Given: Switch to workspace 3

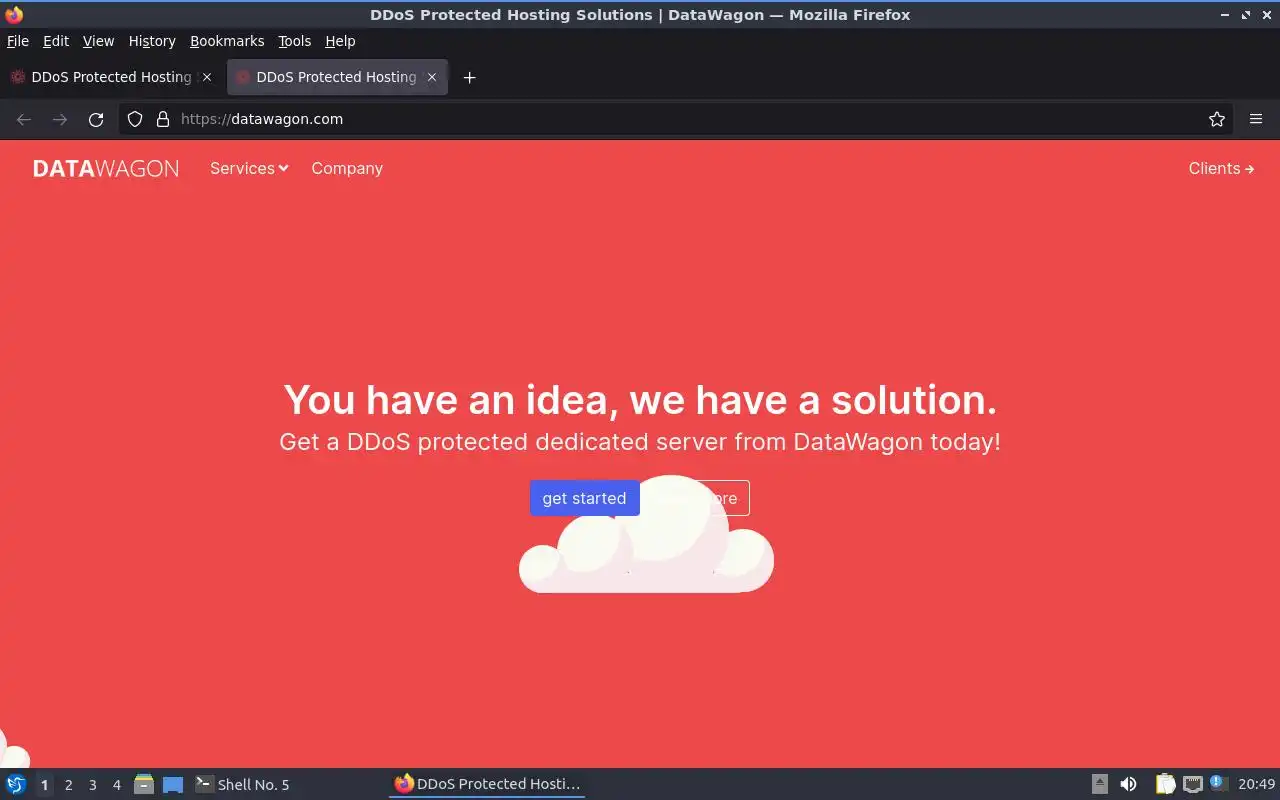Looking at the screenshot, I should click(x=92, y=785).
